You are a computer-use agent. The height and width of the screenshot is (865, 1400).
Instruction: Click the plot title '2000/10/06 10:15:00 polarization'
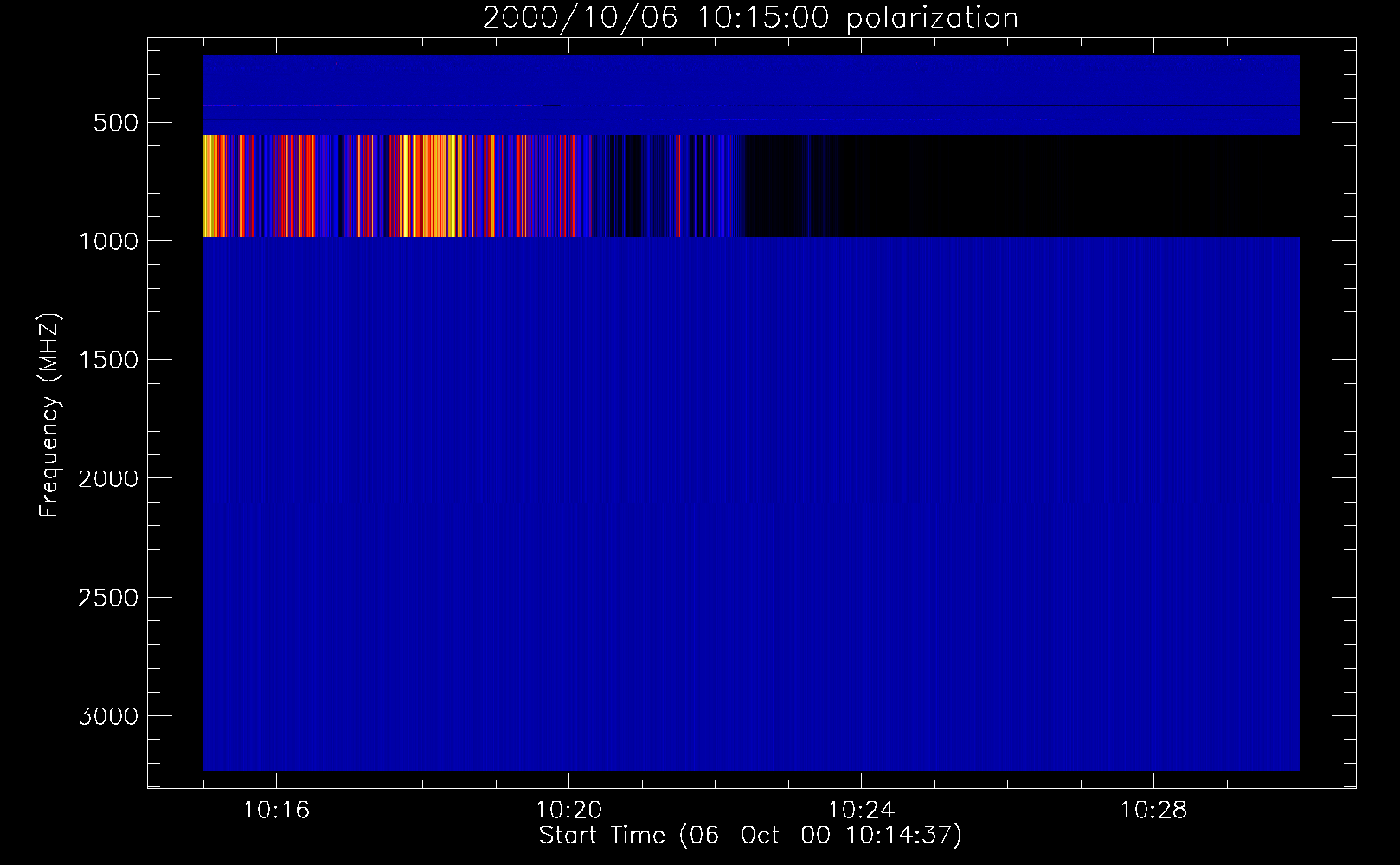click(x=750, y=18)
